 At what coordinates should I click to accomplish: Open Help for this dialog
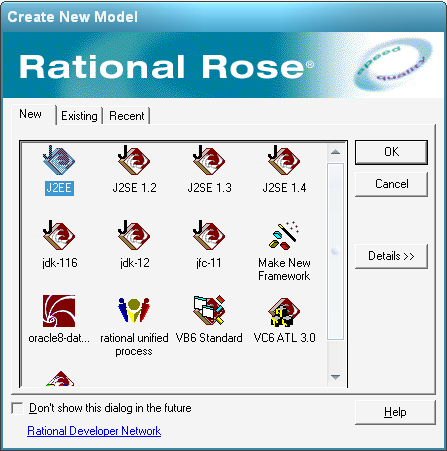(395, 412)
